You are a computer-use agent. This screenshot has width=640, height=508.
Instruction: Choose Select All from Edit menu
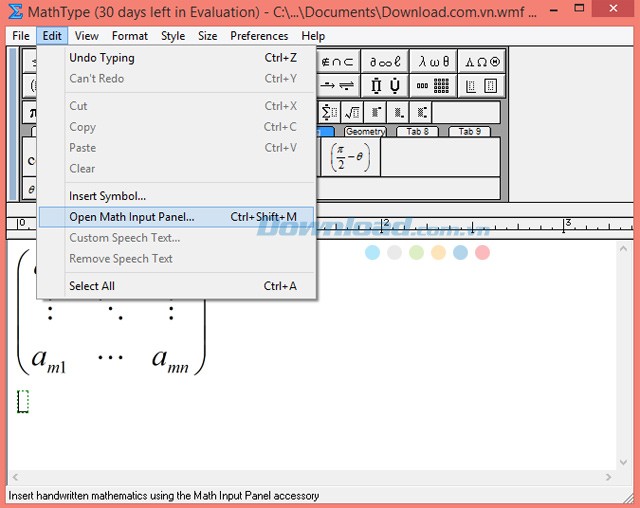[176, 286]
